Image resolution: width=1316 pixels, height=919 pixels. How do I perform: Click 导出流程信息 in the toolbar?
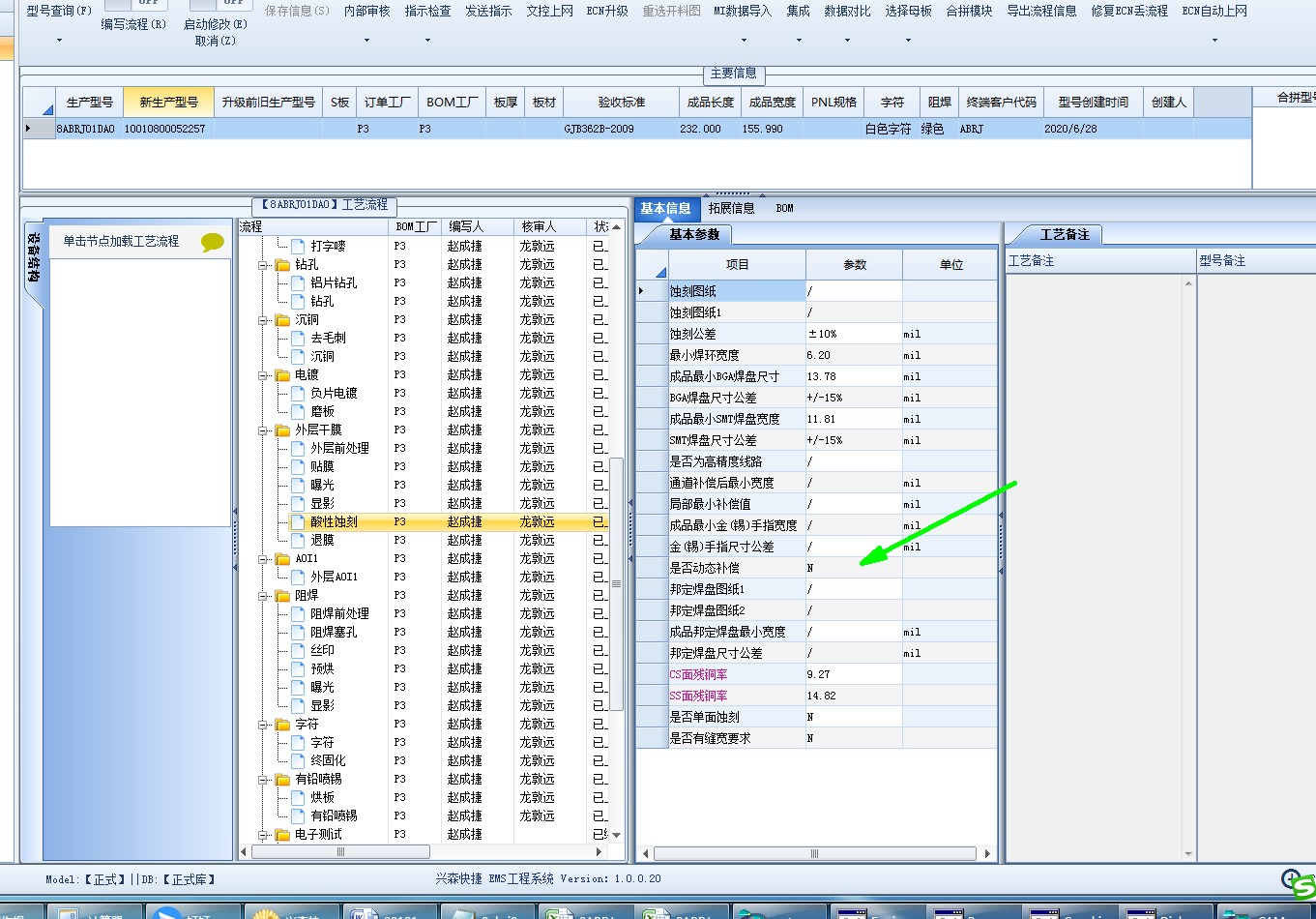pos(1041,11)
